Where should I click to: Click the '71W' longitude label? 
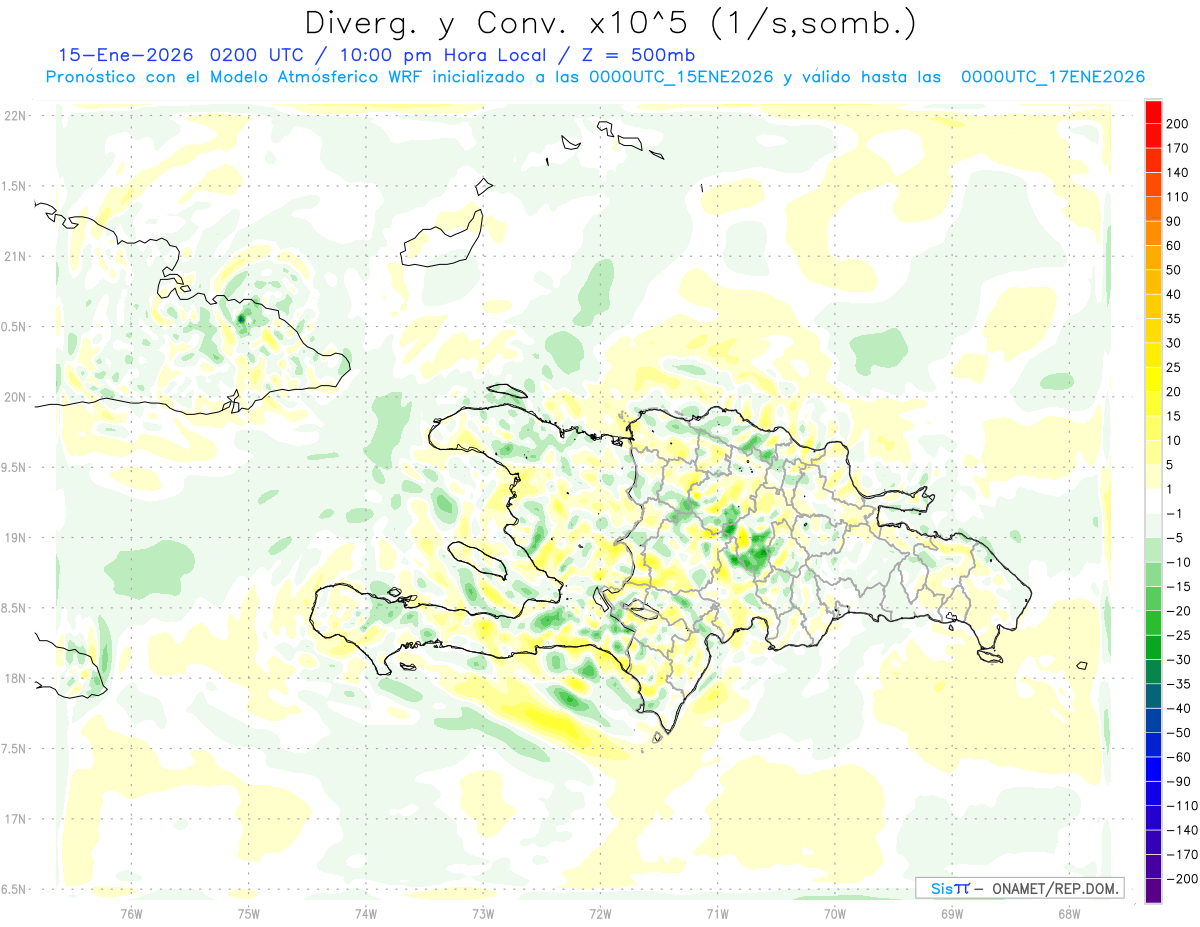coord(717,914)
